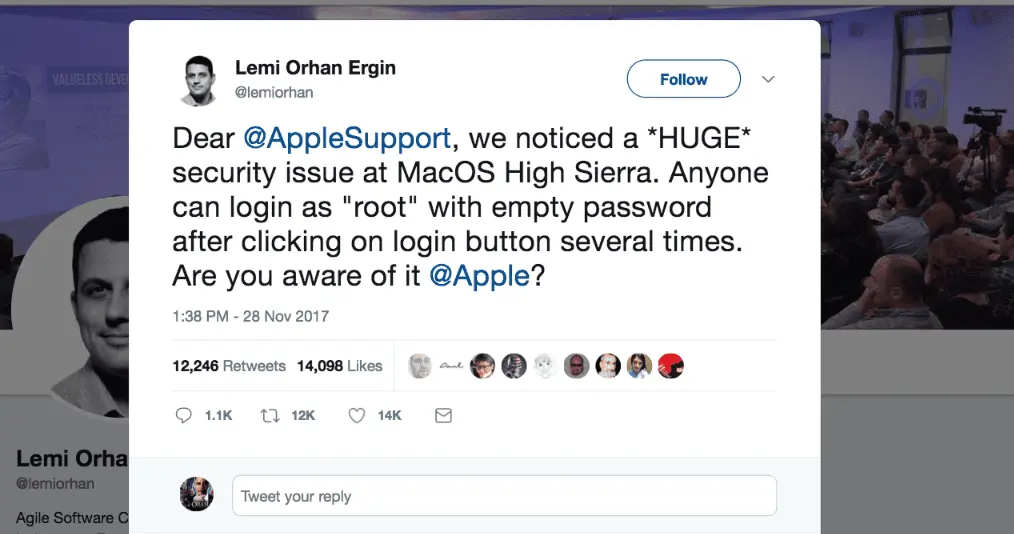Viewport: 1014px width, 534px height.
Task: Click the red liker avatar at end
Action: pyautogui.click(x=670, y=366)
